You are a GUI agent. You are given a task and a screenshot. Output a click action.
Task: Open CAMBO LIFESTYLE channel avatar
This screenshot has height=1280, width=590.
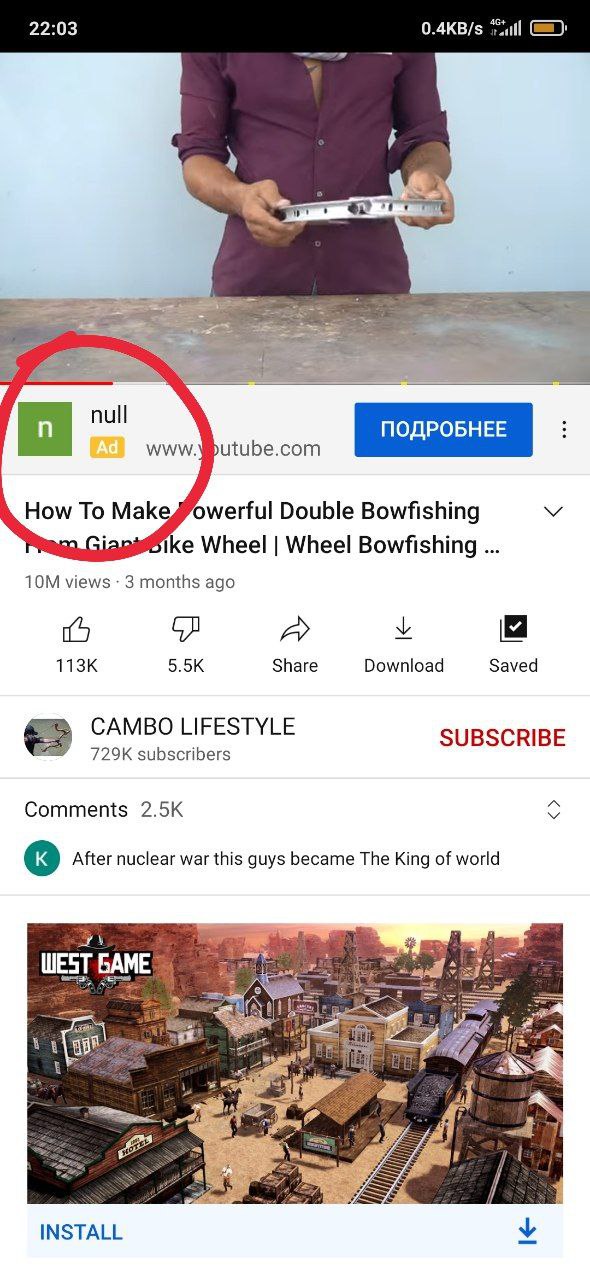48,738
